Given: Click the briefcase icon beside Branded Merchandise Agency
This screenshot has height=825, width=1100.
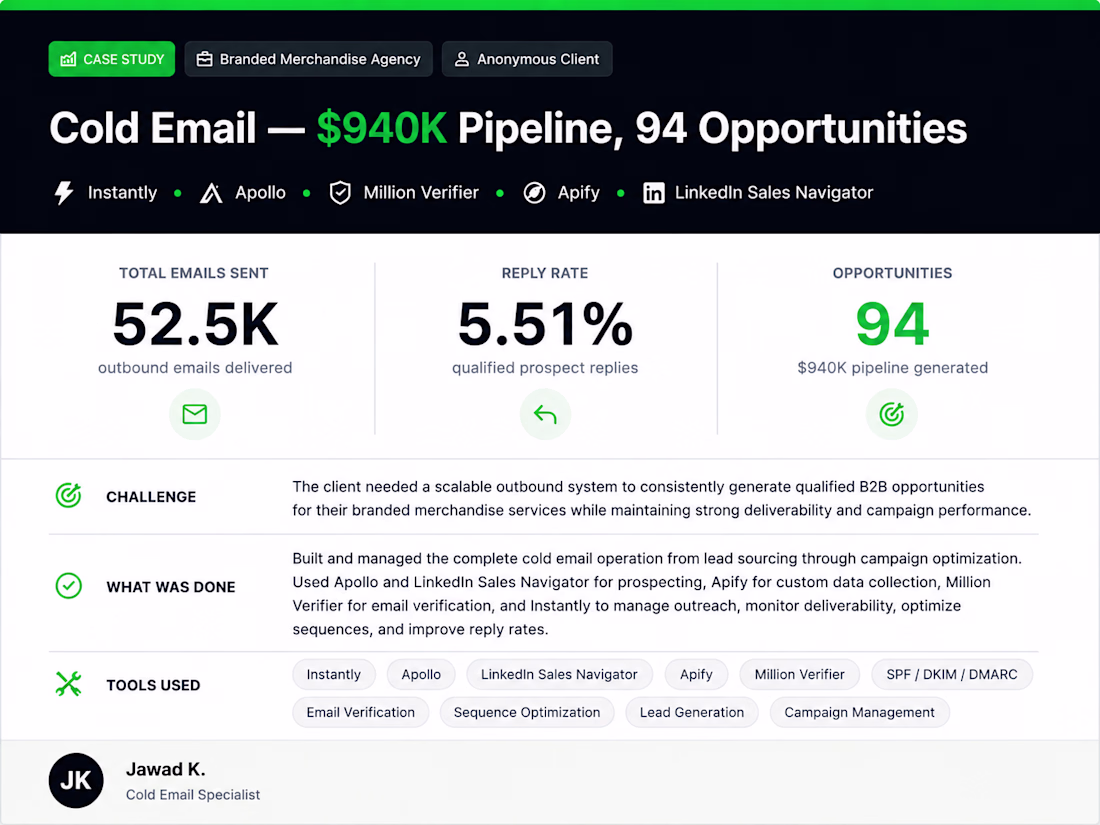Looking at the screenshot, I should point(204,59).
